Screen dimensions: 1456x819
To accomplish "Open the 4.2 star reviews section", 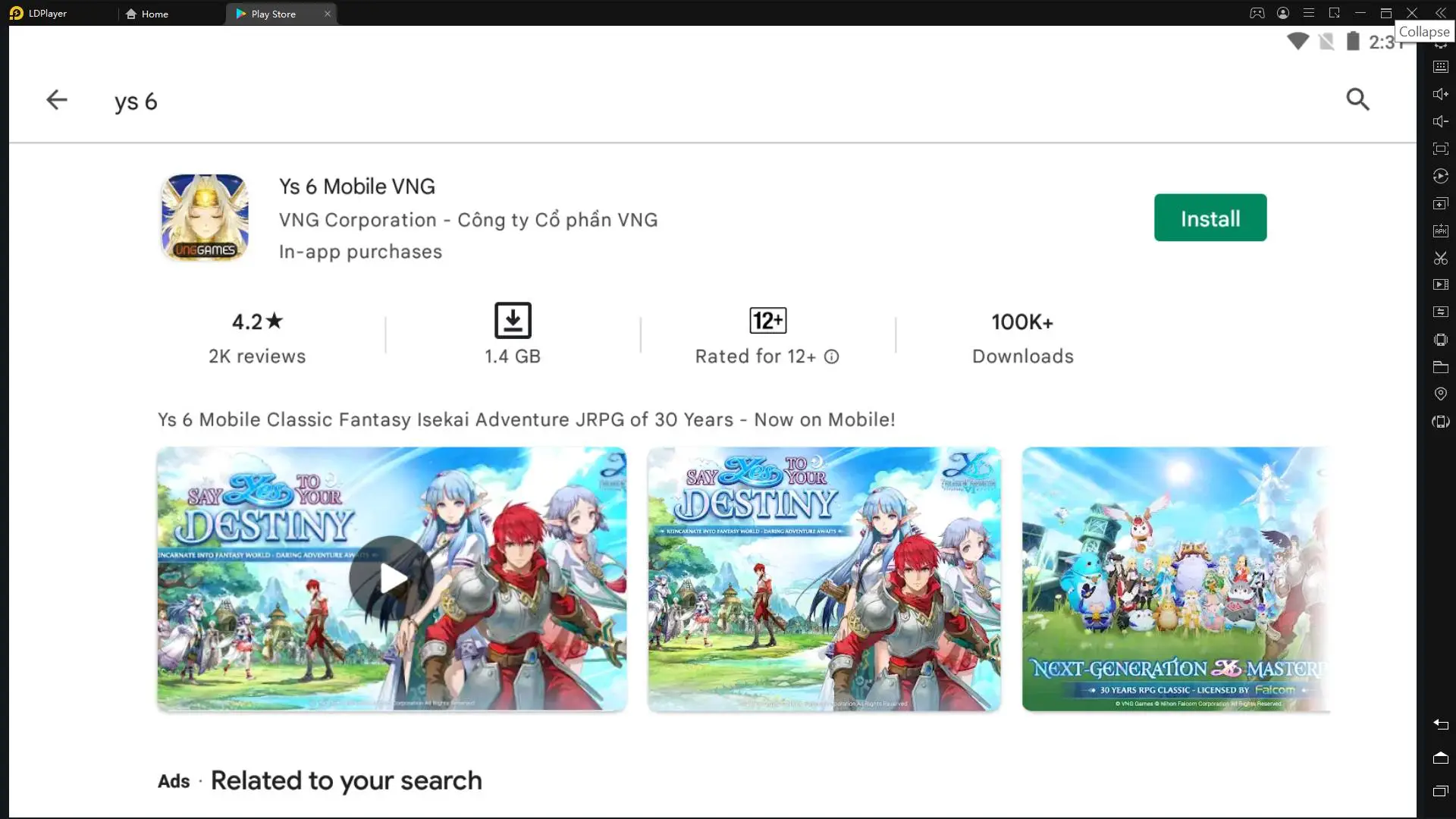I will (x=257, y=337).
